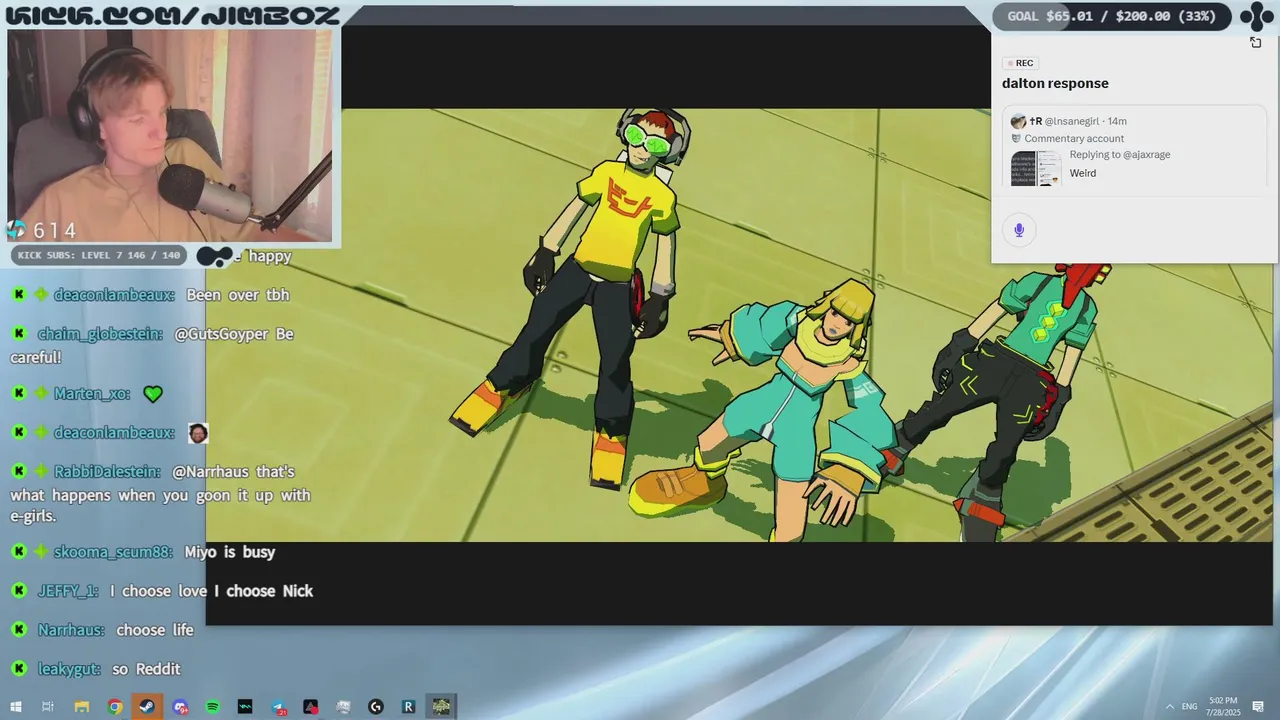Screen dimensions: 1280x720
Task: Switch to the running game on the taskbar
Action: pyautogui.click(x=441, y=707)
